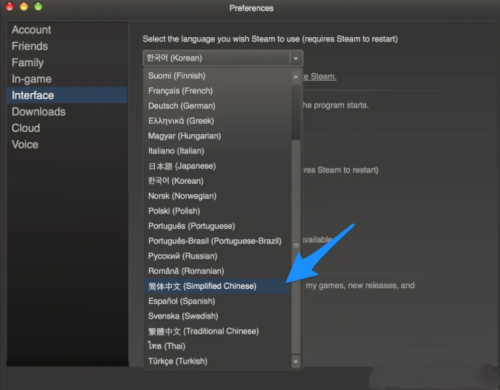
Task: Pick Magyar (Hungarian) language
Action: [x=217, y=136]
